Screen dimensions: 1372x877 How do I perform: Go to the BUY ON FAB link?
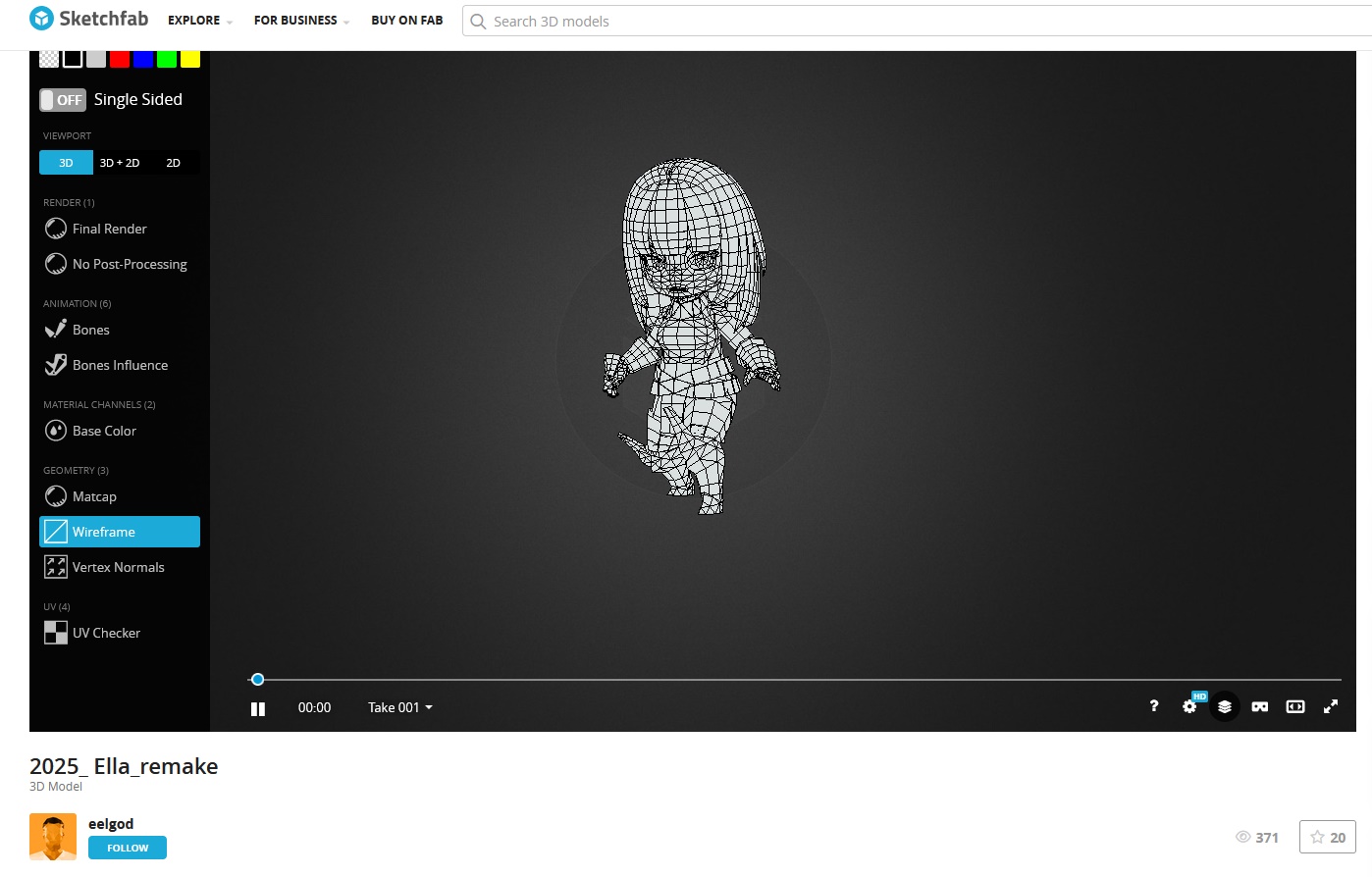[x=407, y=21]
